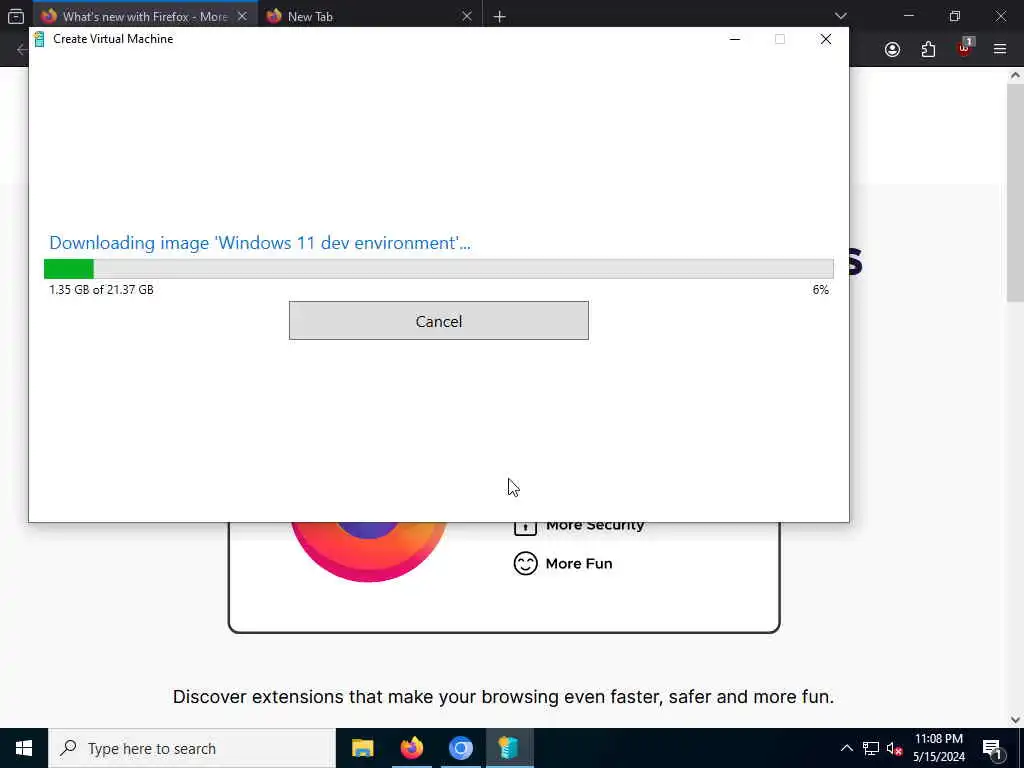1024x768 pixels.
Task: Click the 'Downloading image' status heading
Action: (260, 243)
